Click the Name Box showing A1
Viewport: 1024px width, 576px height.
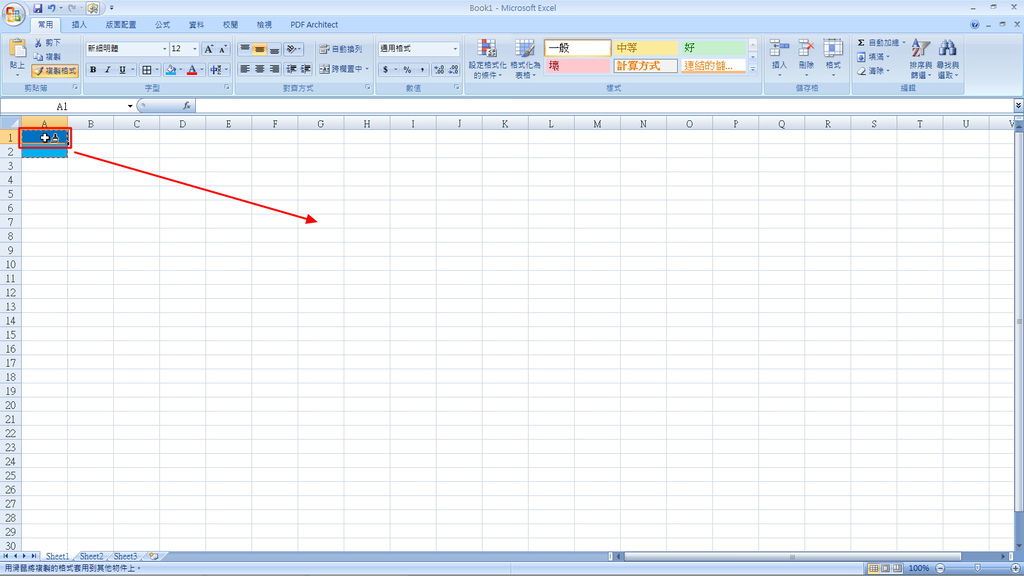point(62,106)
